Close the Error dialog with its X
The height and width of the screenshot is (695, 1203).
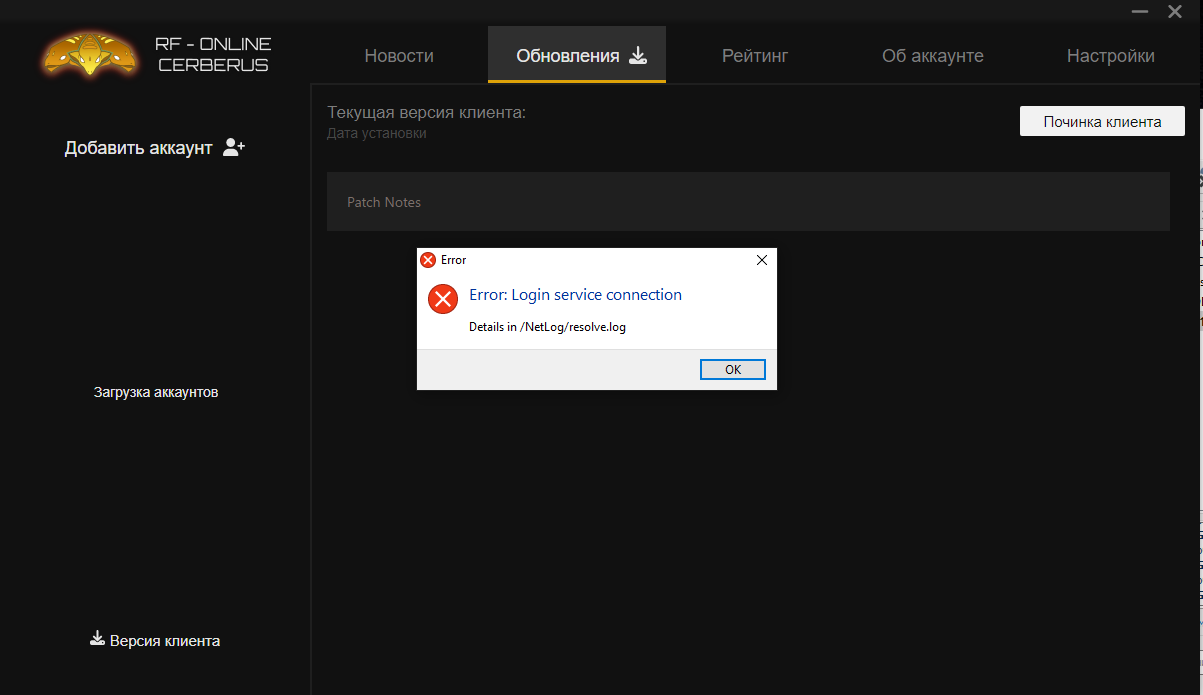(x=761, y=260)
